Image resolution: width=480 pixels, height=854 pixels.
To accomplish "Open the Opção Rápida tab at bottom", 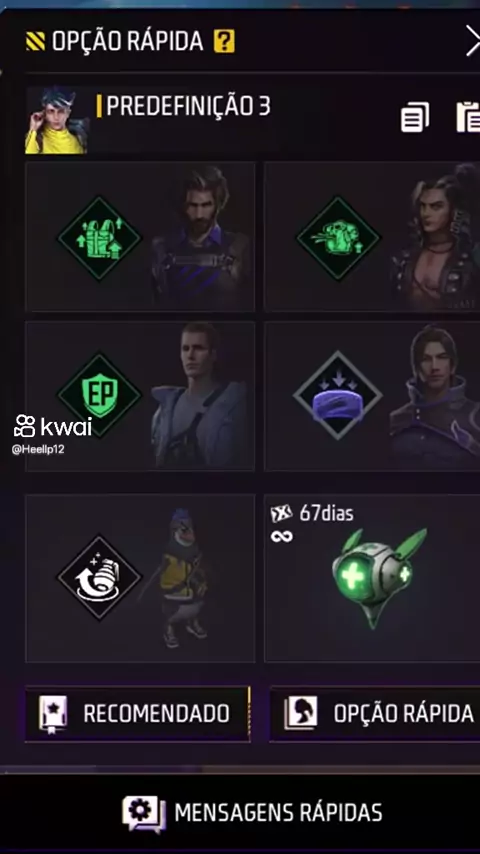I will (375, 713).
